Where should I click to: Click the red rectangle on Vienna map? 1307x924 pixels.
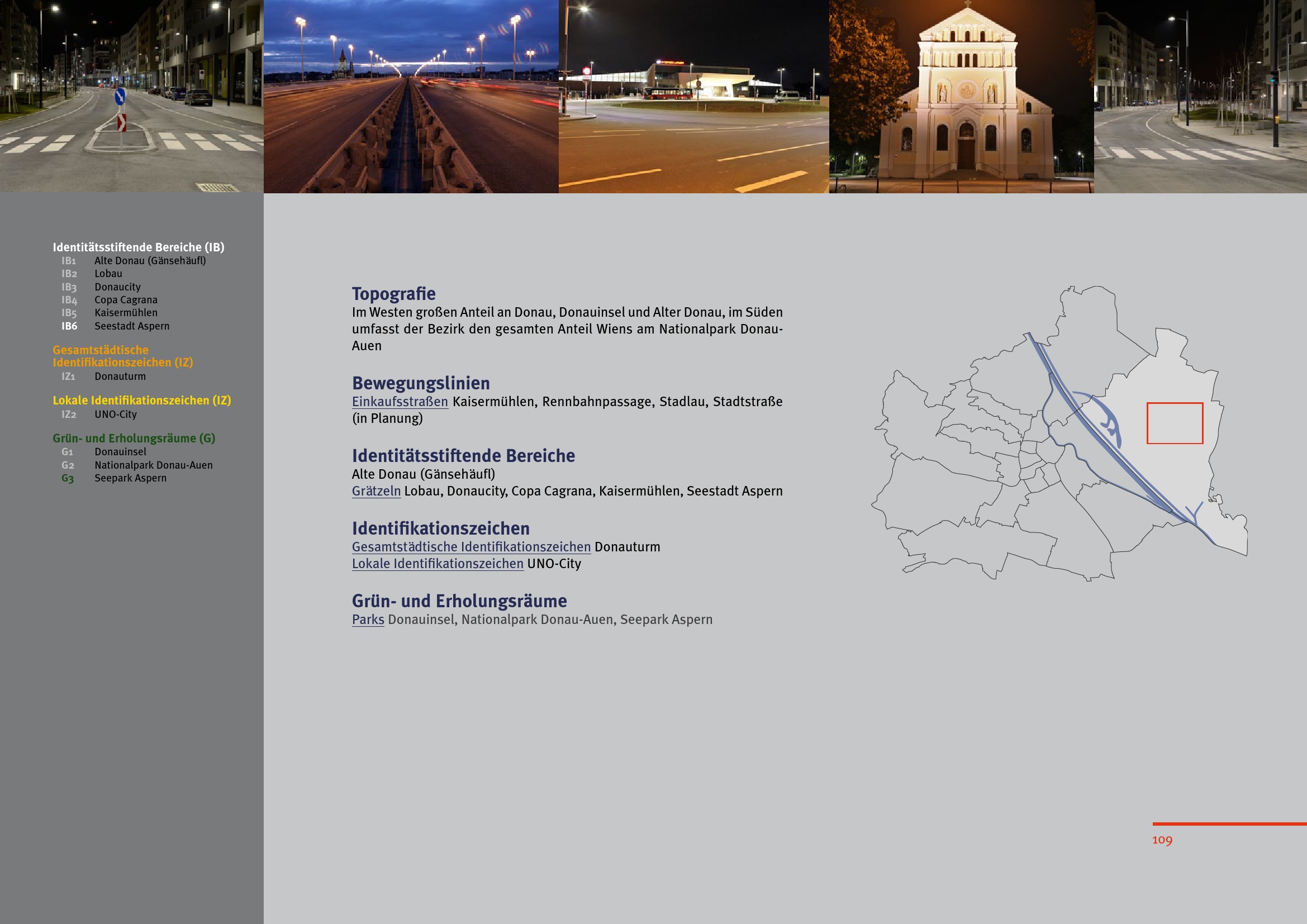[1175, 423]
